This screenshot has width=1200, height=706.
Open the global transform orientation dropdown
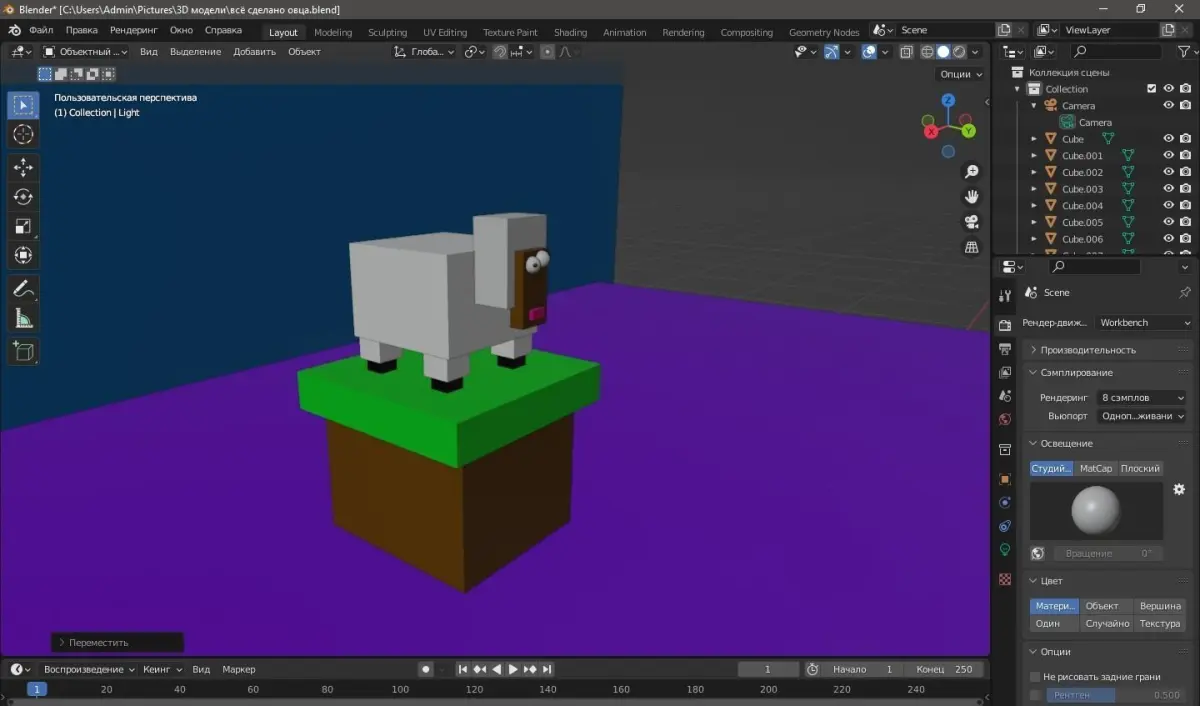click(x=424, y=52)
